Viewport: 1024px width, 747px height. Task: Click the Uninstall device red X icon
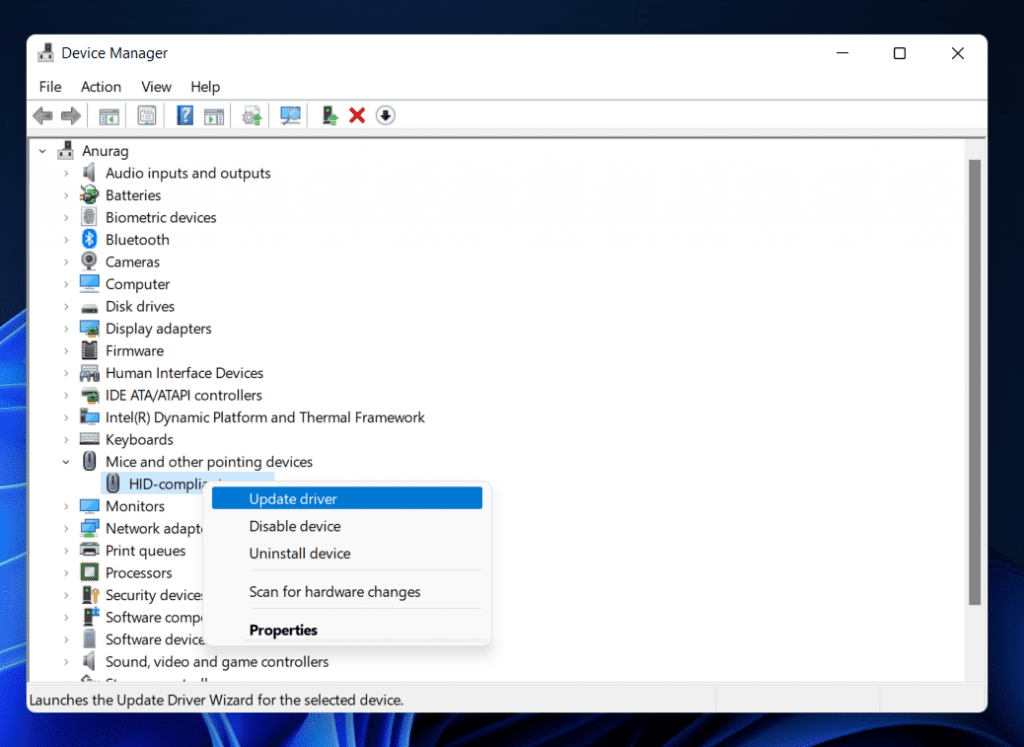pos(357,115)
